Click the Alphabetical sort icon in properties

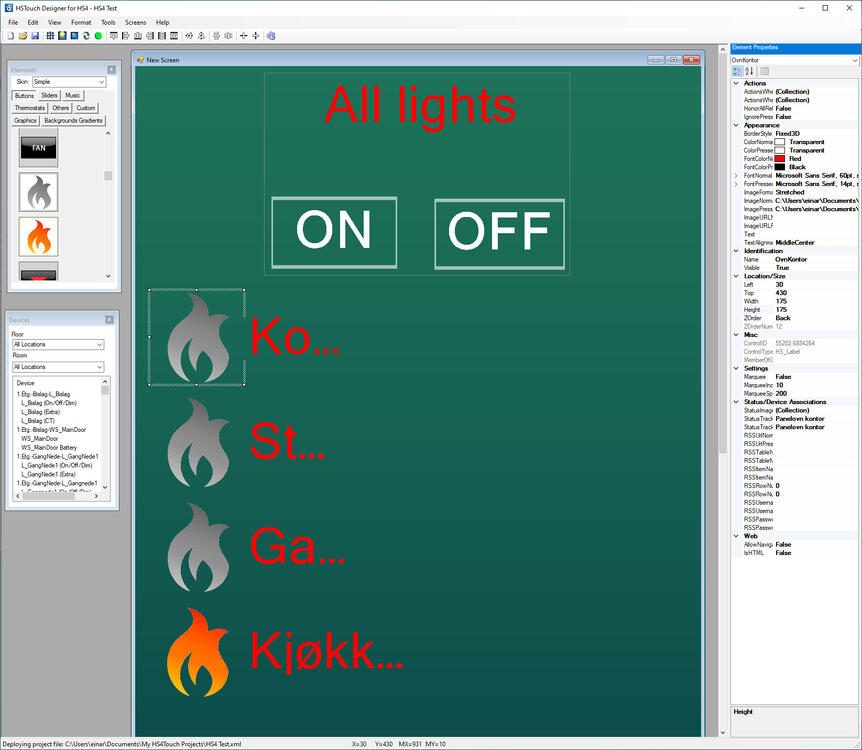[749, 71]
